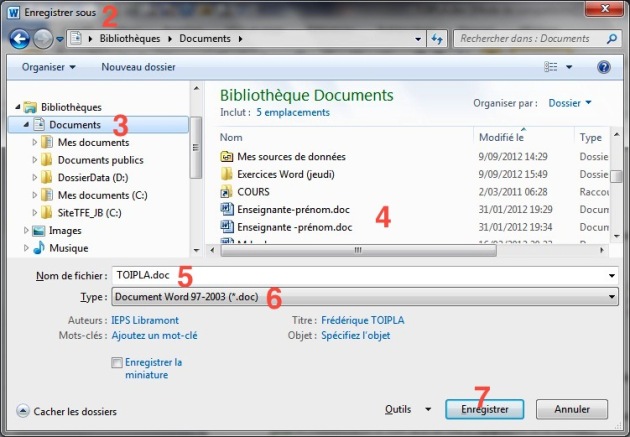Click the refresh icon beside address bar
The width and height of the screenshot is (630, 437).
point(437,39)
